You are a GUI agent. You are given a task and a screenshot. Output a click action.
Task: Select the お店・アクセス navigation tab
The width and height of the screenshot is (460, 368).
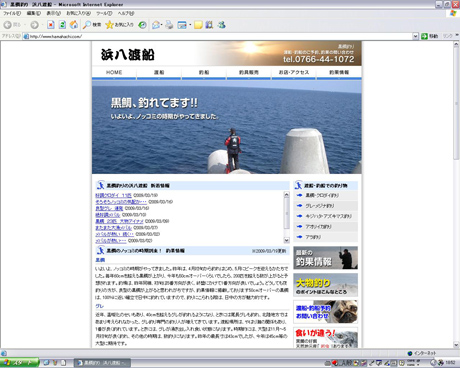pos(294,73)
